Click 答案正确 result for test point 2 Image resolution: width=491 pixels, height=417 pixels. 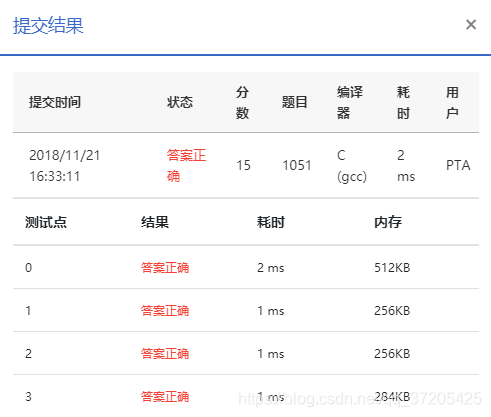pos(165,354)
